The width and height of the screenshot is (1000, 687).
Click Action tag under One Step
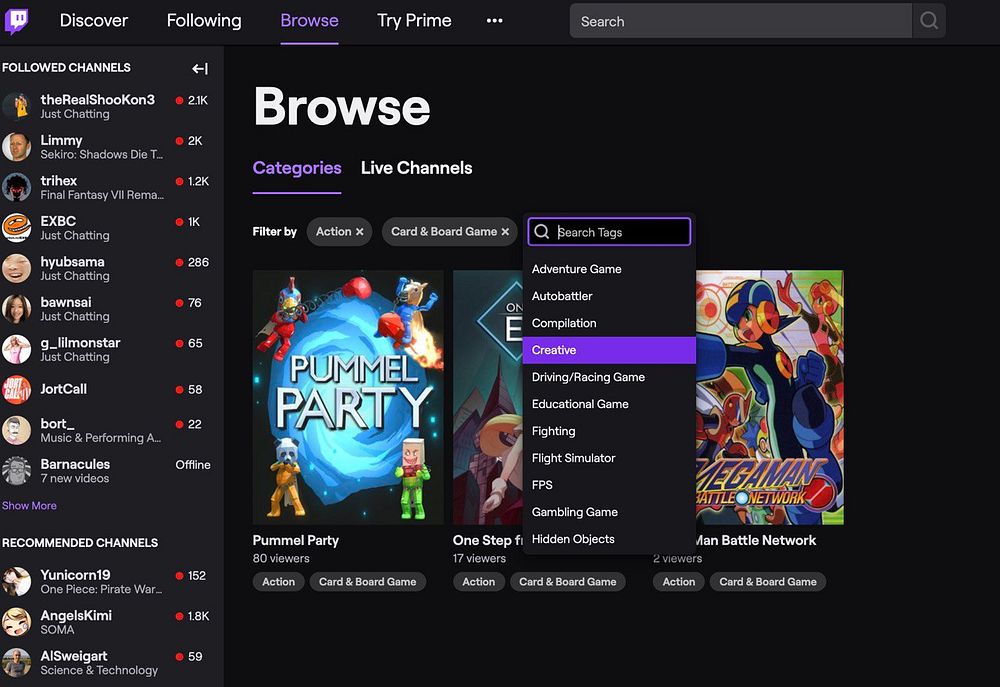pyautogui.click(x=479, y=582)
